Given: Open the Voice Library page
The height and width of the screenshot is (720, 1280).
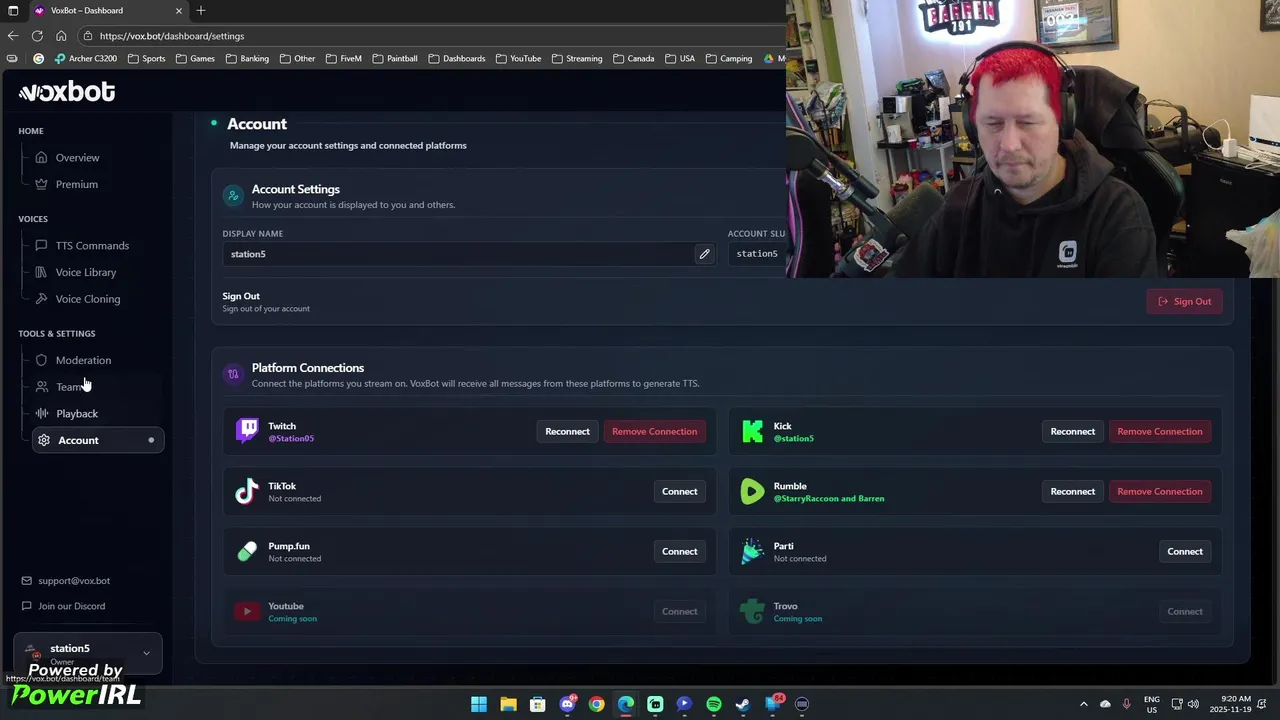Looking at the screenshot, I should pyautogui.click(x=86, y=272).
